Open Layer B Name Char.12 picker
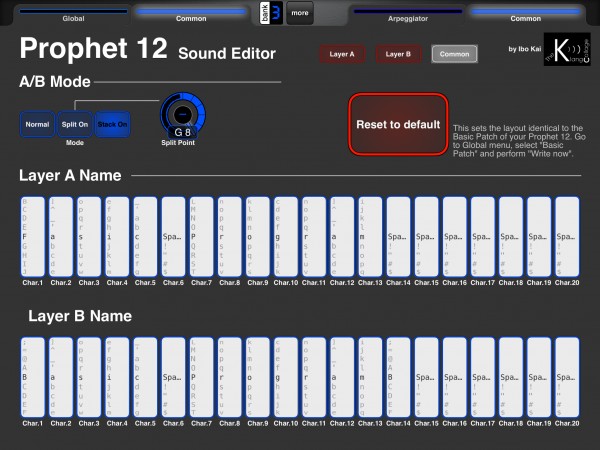 (x=342, y=377)
